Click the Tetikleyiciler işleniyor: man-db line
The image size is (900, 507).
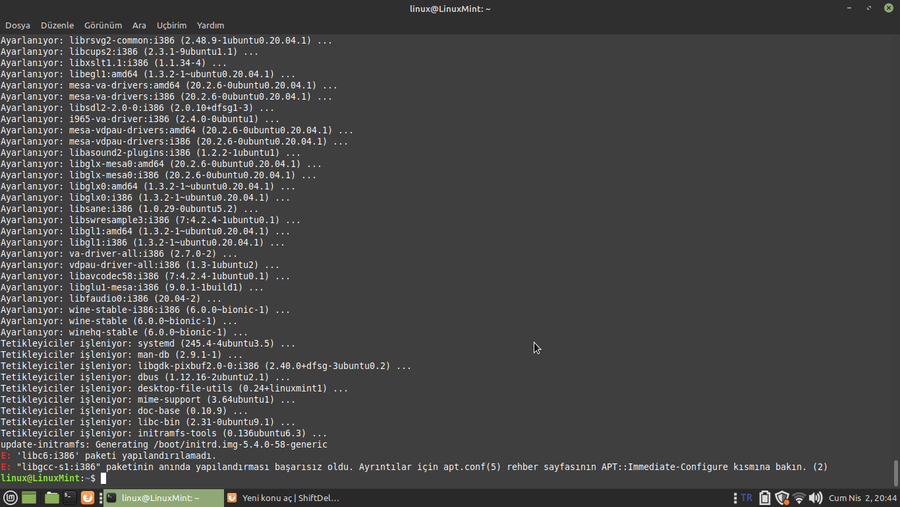(121, 354)
